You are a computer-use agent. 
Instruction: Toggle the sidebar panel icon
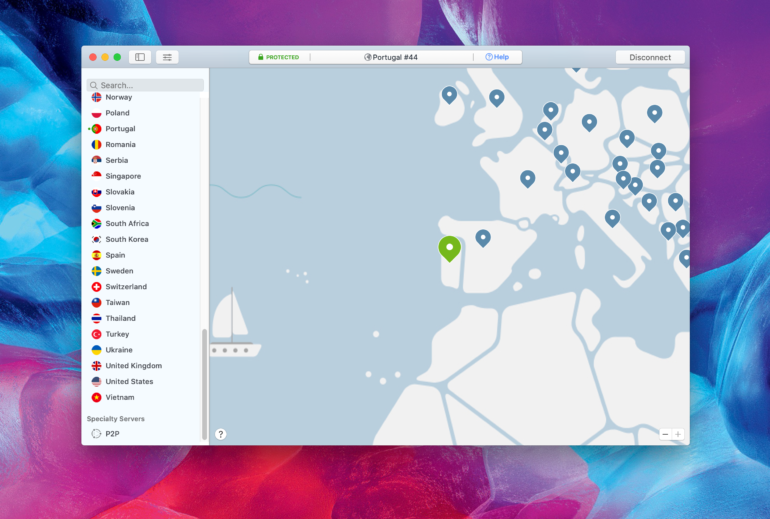[x=140, y=57]
